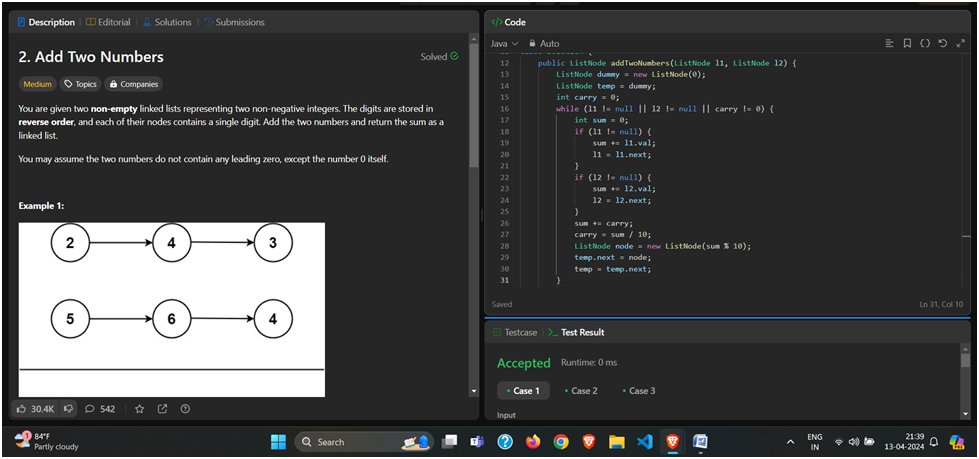
Task: Click the share link icon
Action: click(x=162, y=409)
